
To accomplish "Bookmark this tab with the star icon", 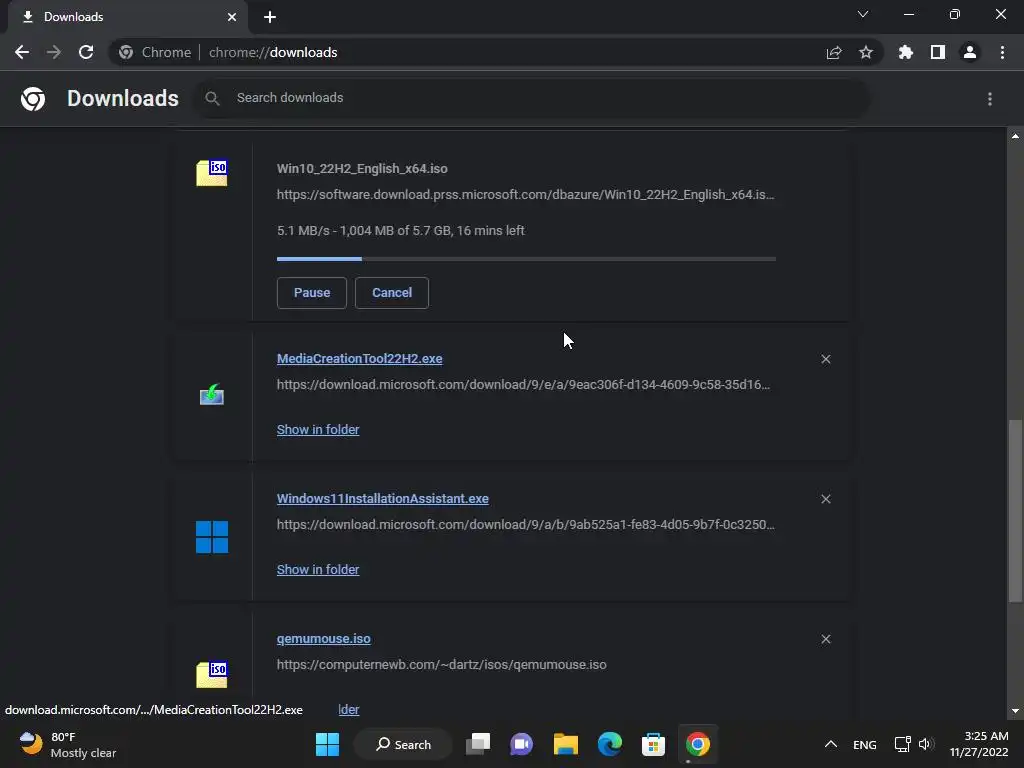I will tap(866, 52).
